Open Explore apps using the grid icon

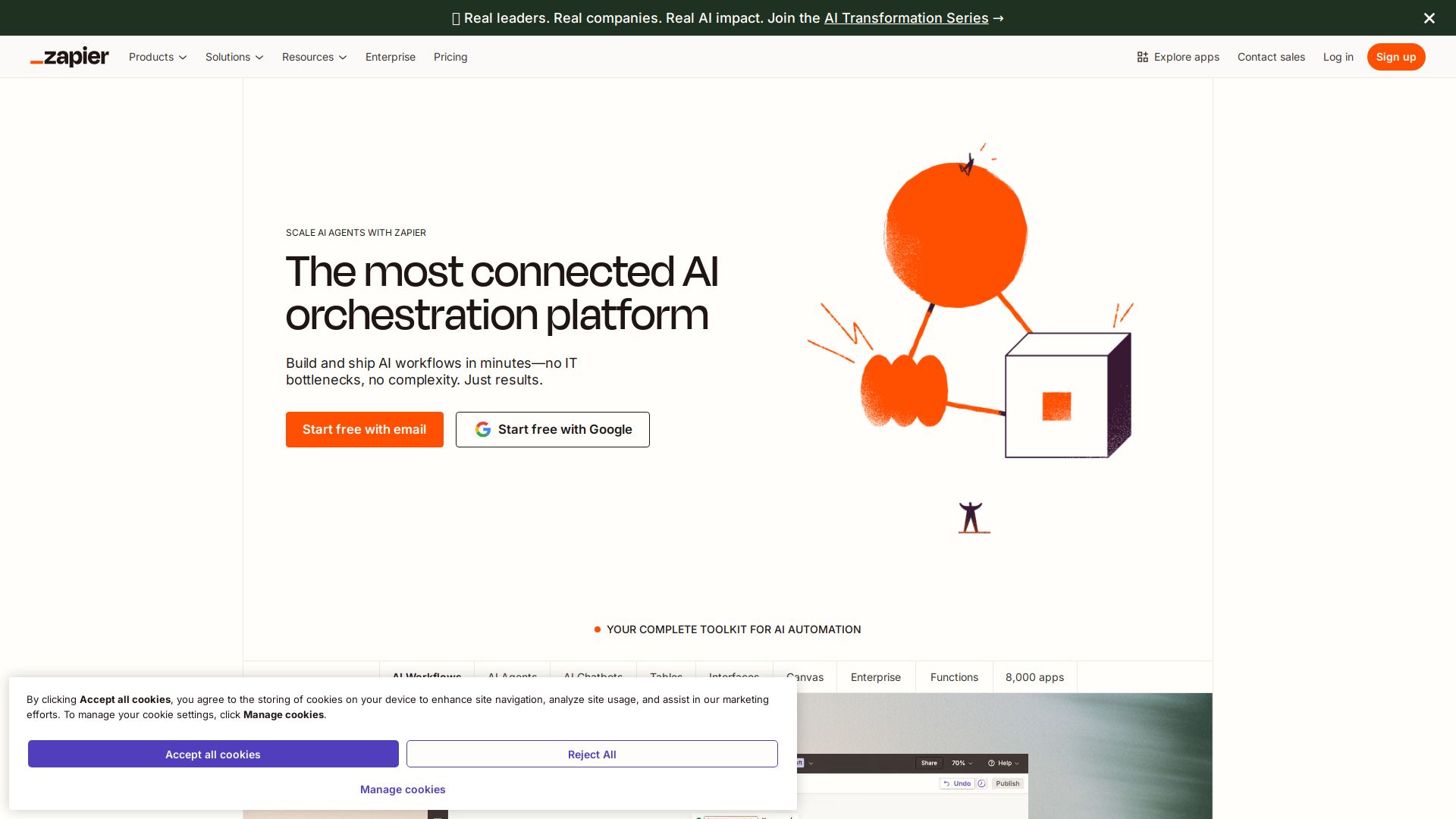(x=1142, y=57)
